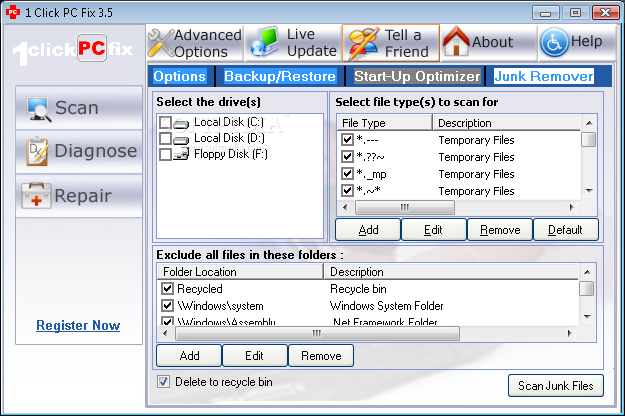
Task: Open Advanced Options wrench icon
Action: (x=161, y=43)
